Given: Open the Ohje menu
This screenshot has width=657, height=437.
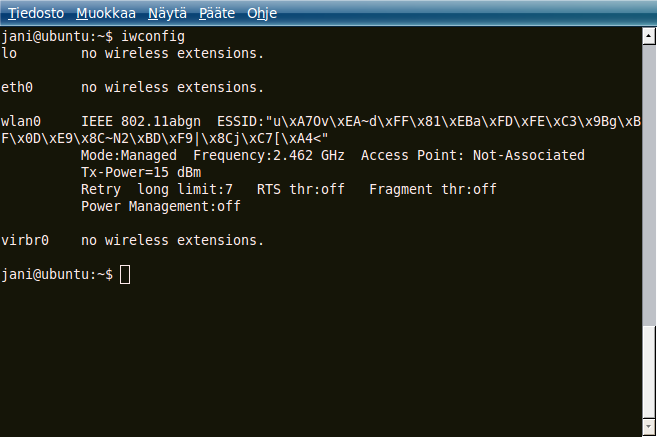Looking at the screenshot, I should click(x=262, y=13).
